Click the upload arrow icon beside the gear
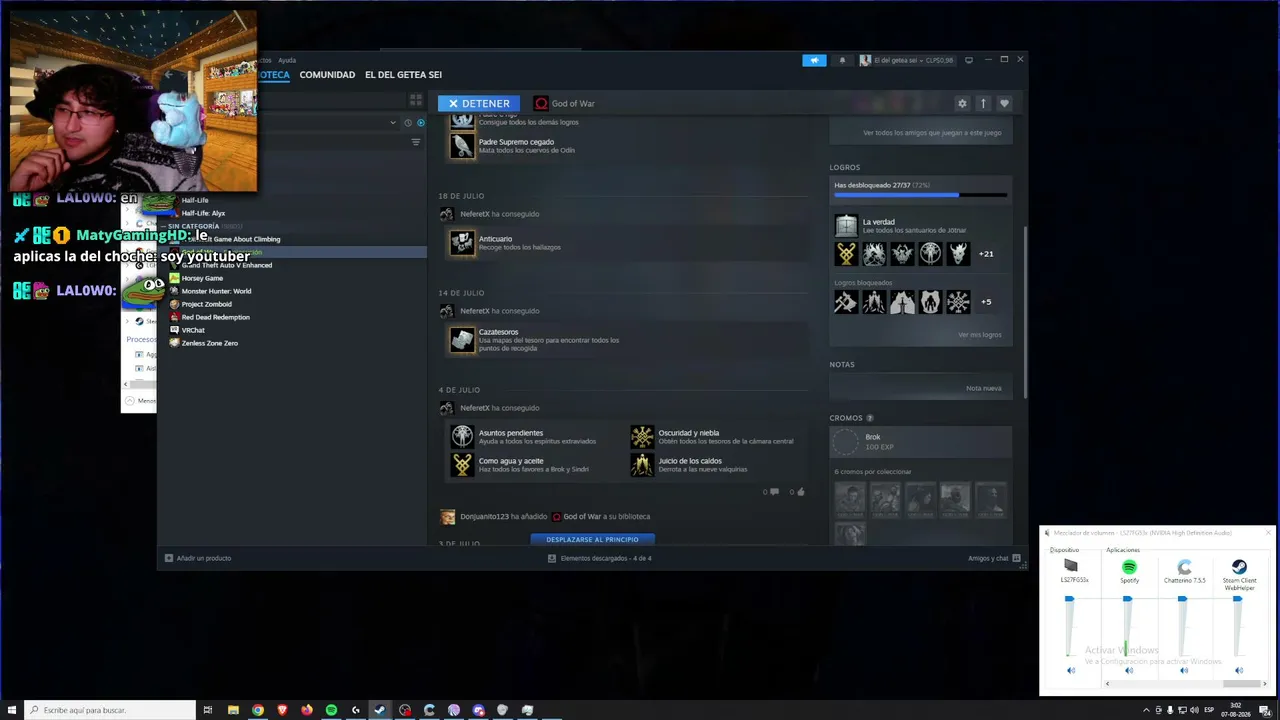The height and width of the screenshot is (720, 1280). [983, 103]
